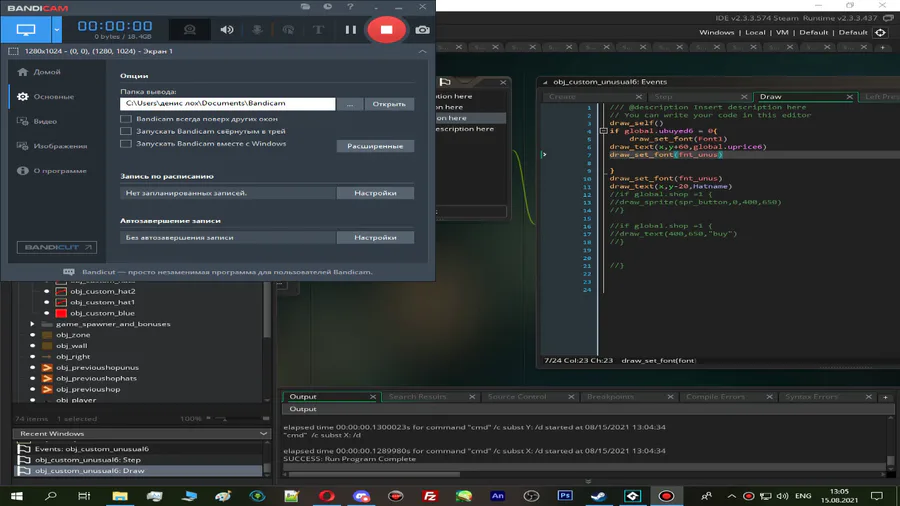Viewport: 900px width, 506px height.
Task: Switch to the Source Control tab
Action: [517, 396]
